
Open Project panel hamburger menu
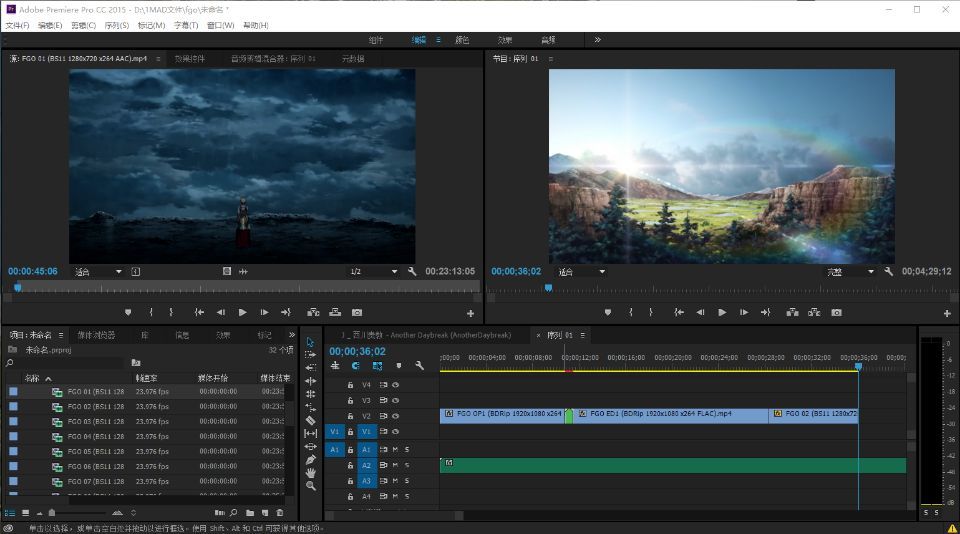point(61,335)
